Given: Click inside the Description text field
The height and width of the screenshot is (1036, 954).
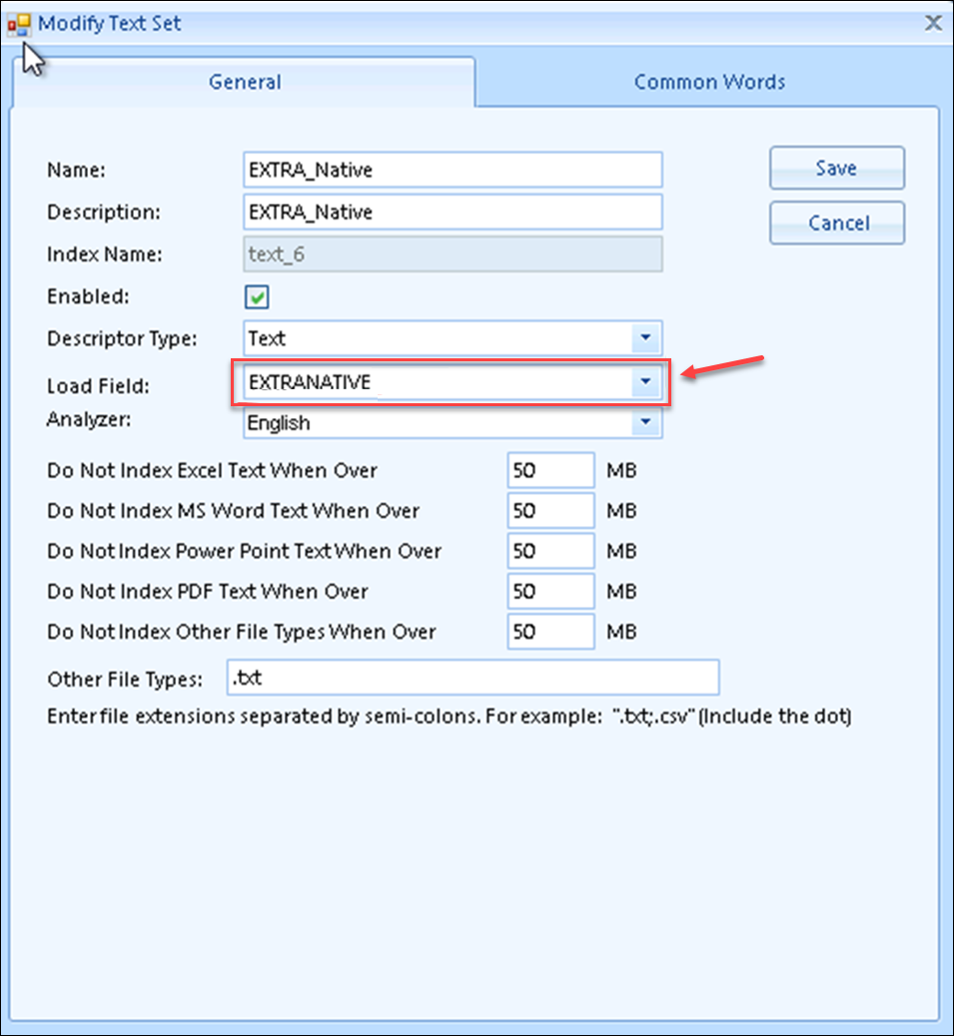Looking at the screenshot, I should [x=450, y=212].
